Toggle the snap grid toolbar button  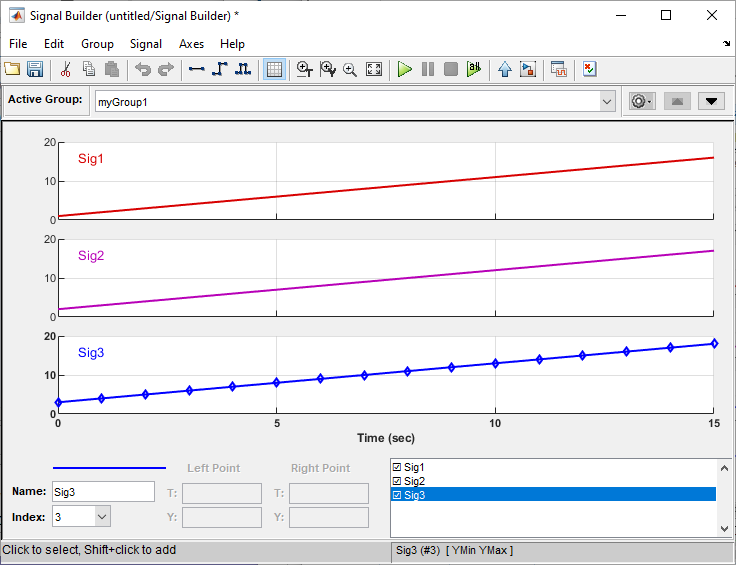coord(274,70)
